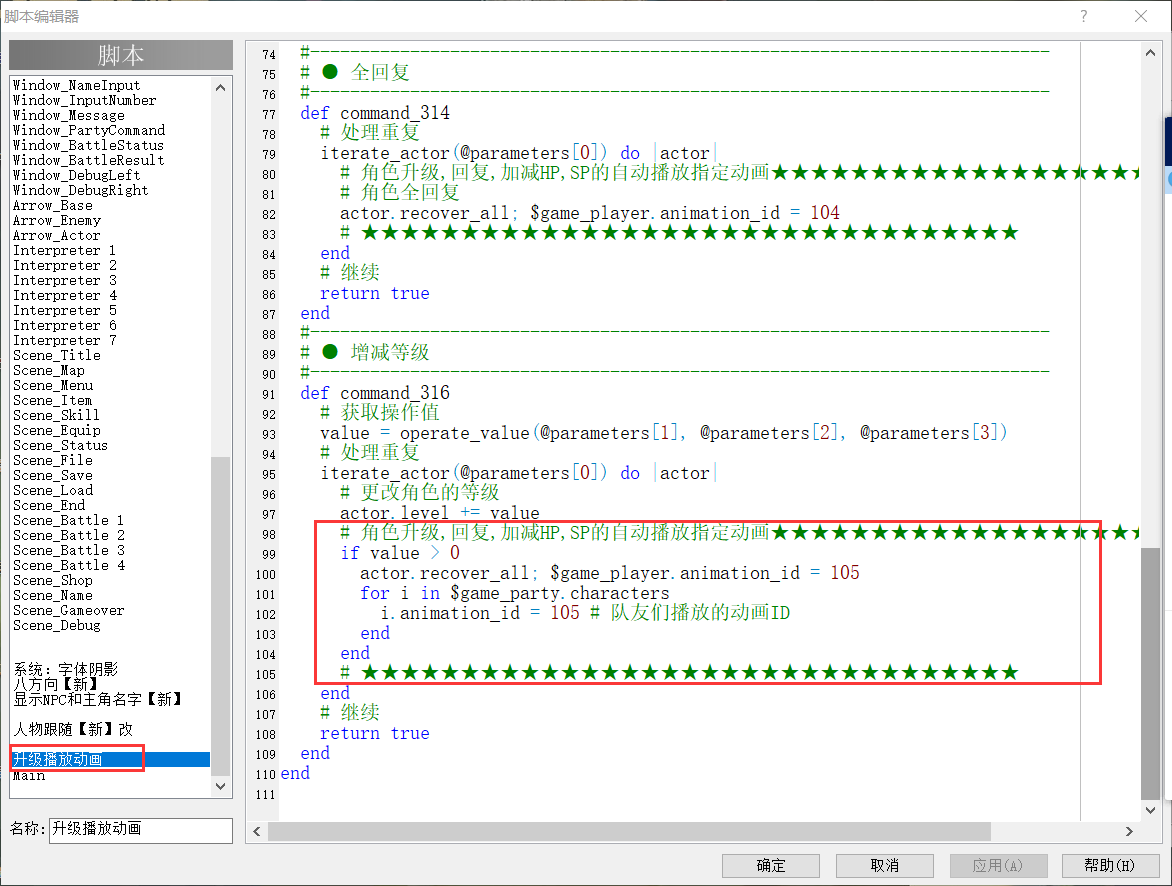1172x886 pixels.
Task: Click the 帮助(H) button
Action: click(1110, 865)
